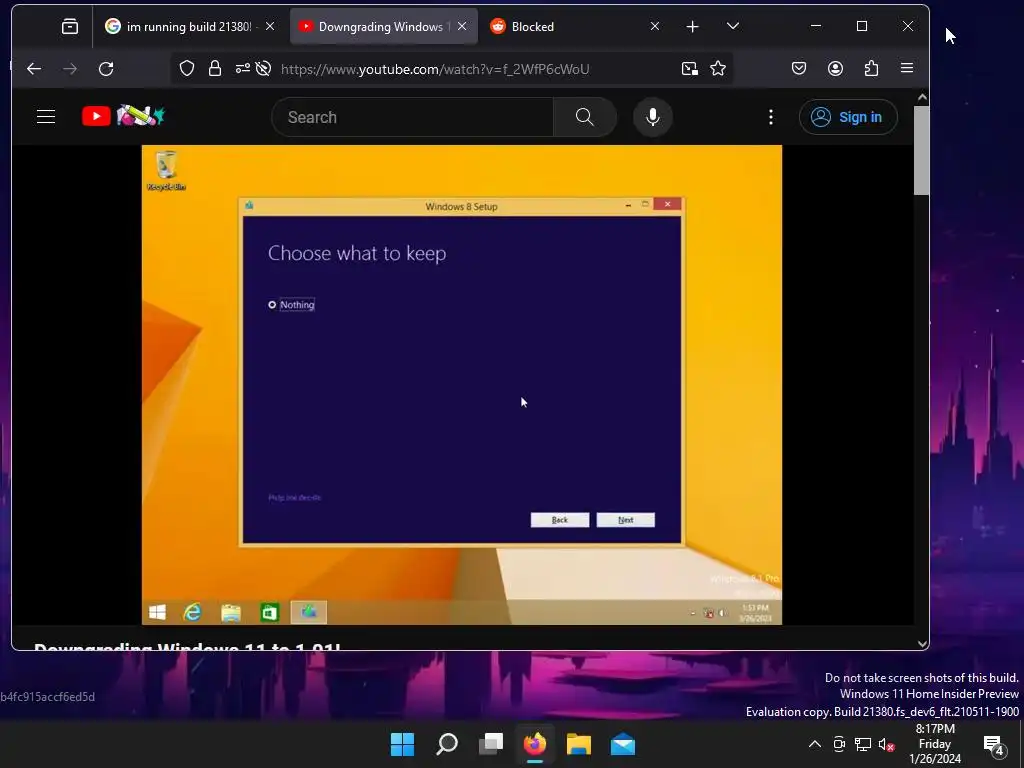Bookmark this page with the star icon
This screenshot has width=1024, height=768.
[x=718, y=69]
